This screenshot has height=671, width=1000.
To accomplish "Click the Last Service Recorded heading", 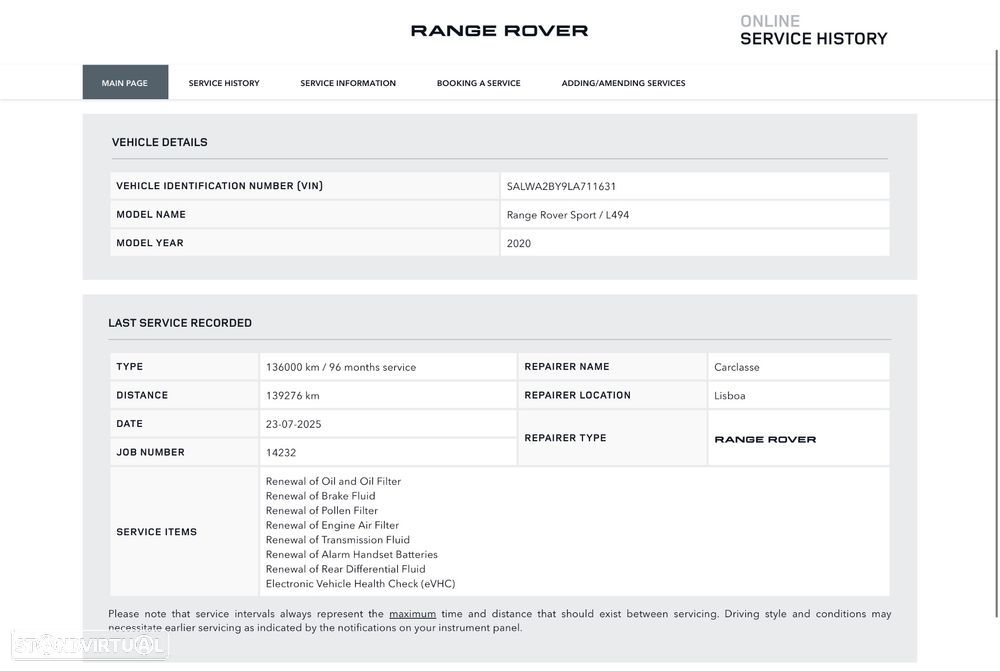I will [180, 323].
